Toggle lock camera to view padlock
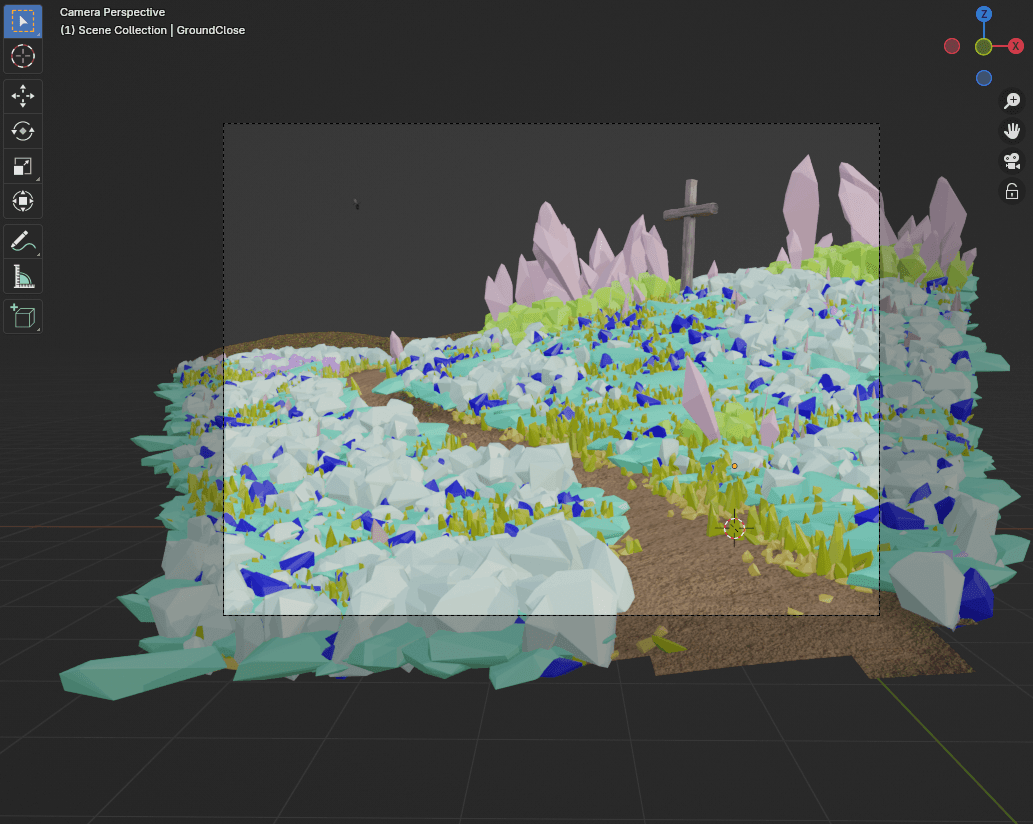1033x824 pixels. (x=1012, y=192)
